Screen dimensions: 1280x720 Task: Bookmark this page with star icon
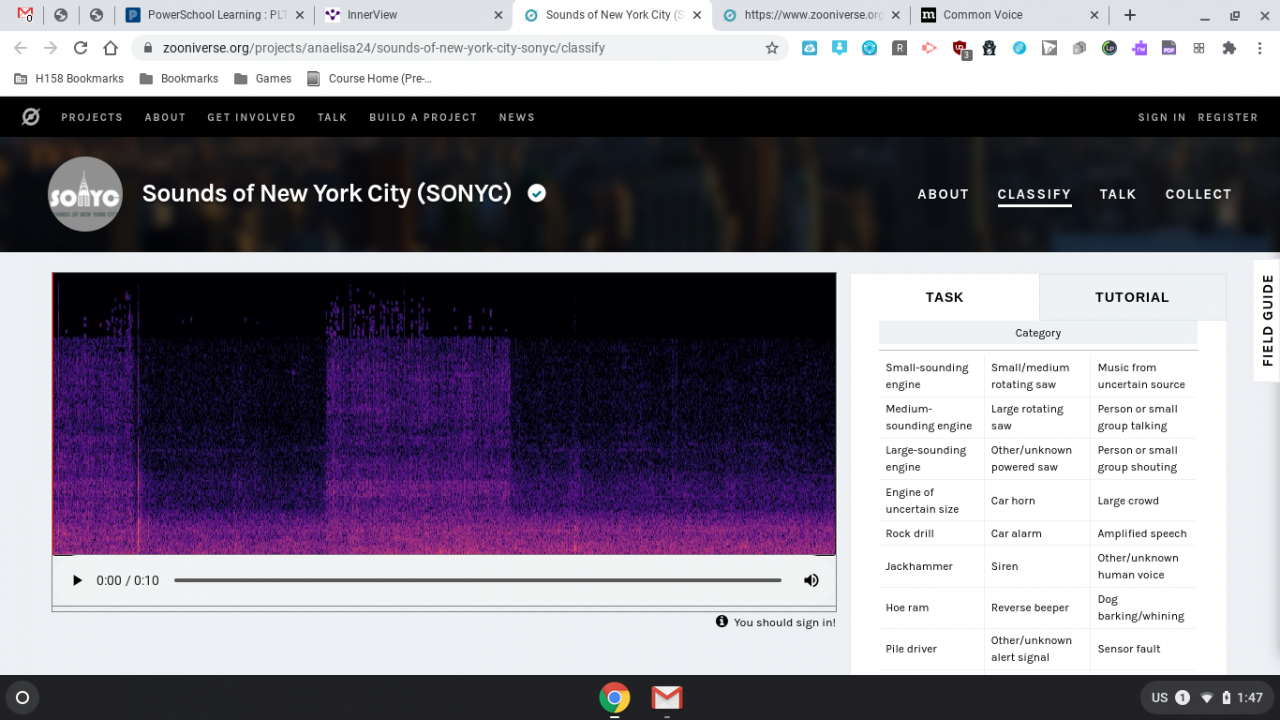tap(772, 48)
